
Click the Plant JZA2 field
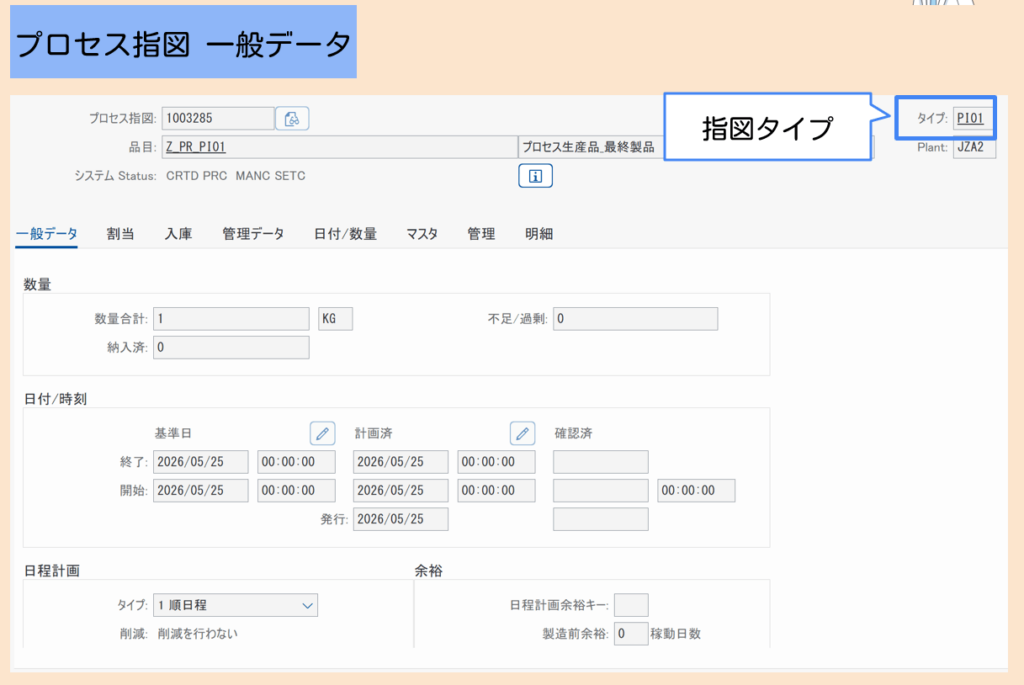coord(974,148)
